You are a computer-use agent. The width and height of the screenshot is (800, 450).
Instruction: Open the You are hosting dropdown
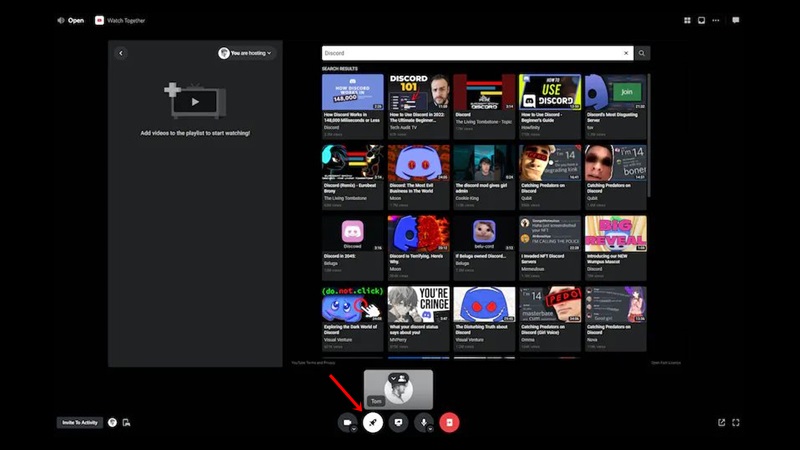[245, 53]
